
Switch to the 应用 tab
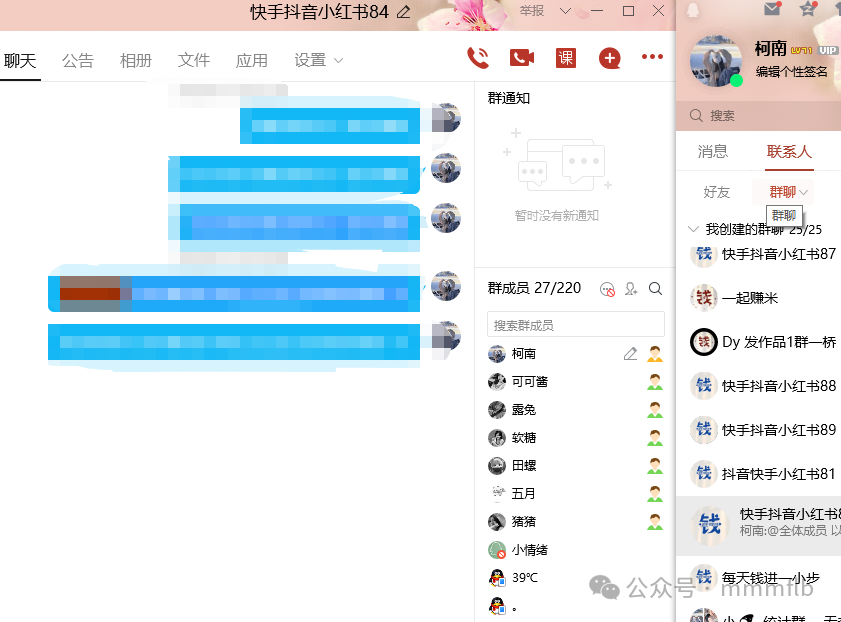(x=252, y=60)
